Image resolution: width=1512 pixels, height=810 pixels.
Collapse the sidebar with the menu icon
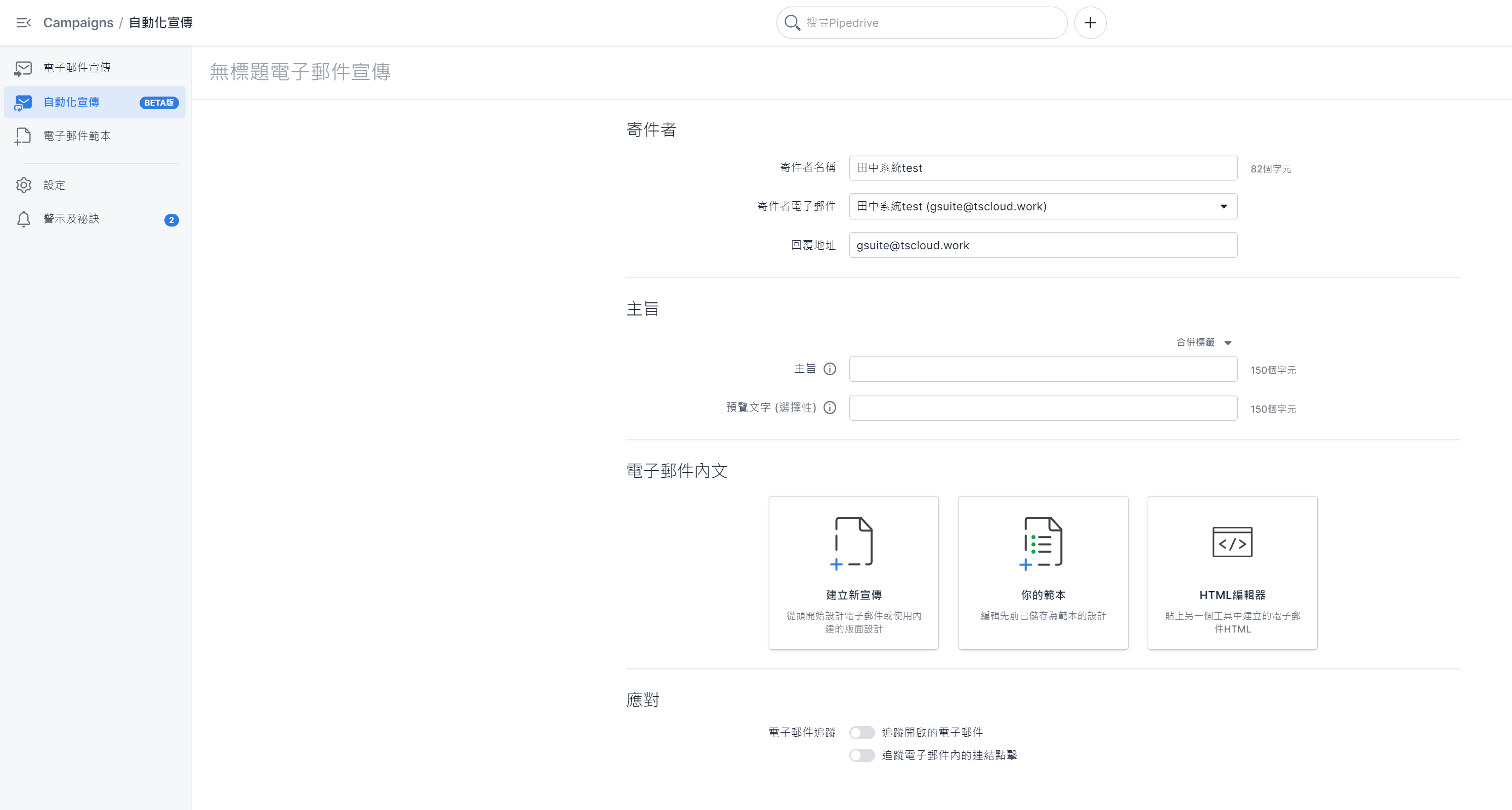(x=23, y=22)
